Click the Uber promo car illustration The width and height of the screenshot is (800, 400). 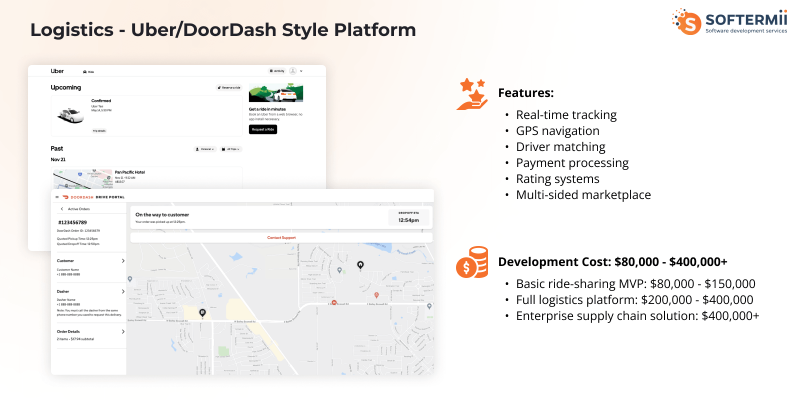tap(276, 93)
